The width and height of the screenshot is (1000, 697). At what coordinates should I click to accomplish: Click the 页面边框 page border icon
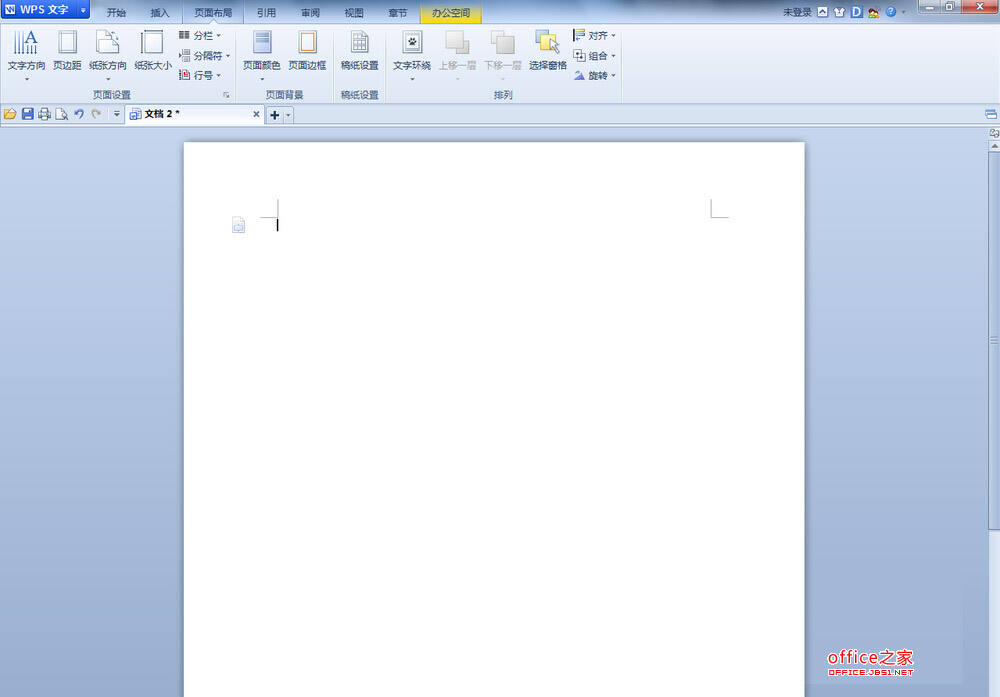coord(307,51)
